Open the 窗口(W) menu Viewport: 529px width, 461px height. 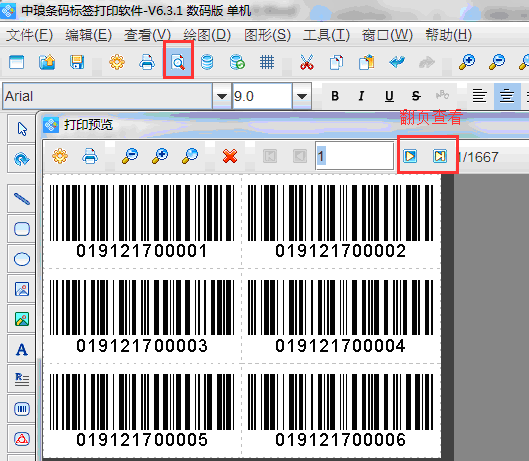[x=387, y=35]
